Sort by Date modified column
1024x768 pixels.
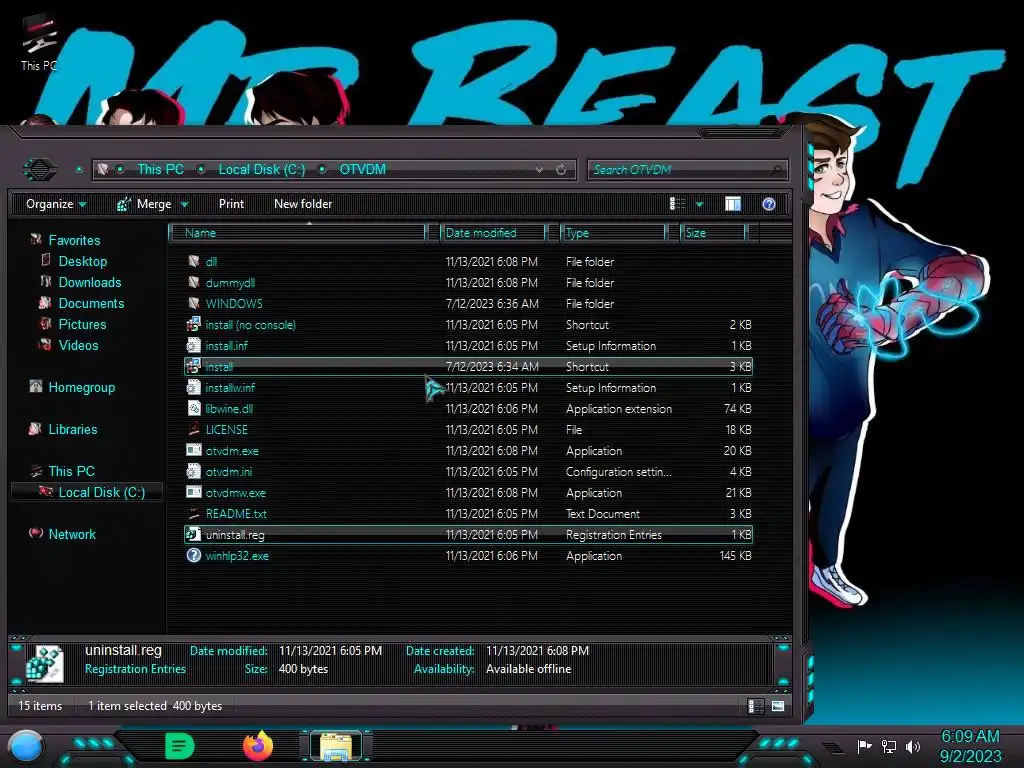tap(493, 232)
